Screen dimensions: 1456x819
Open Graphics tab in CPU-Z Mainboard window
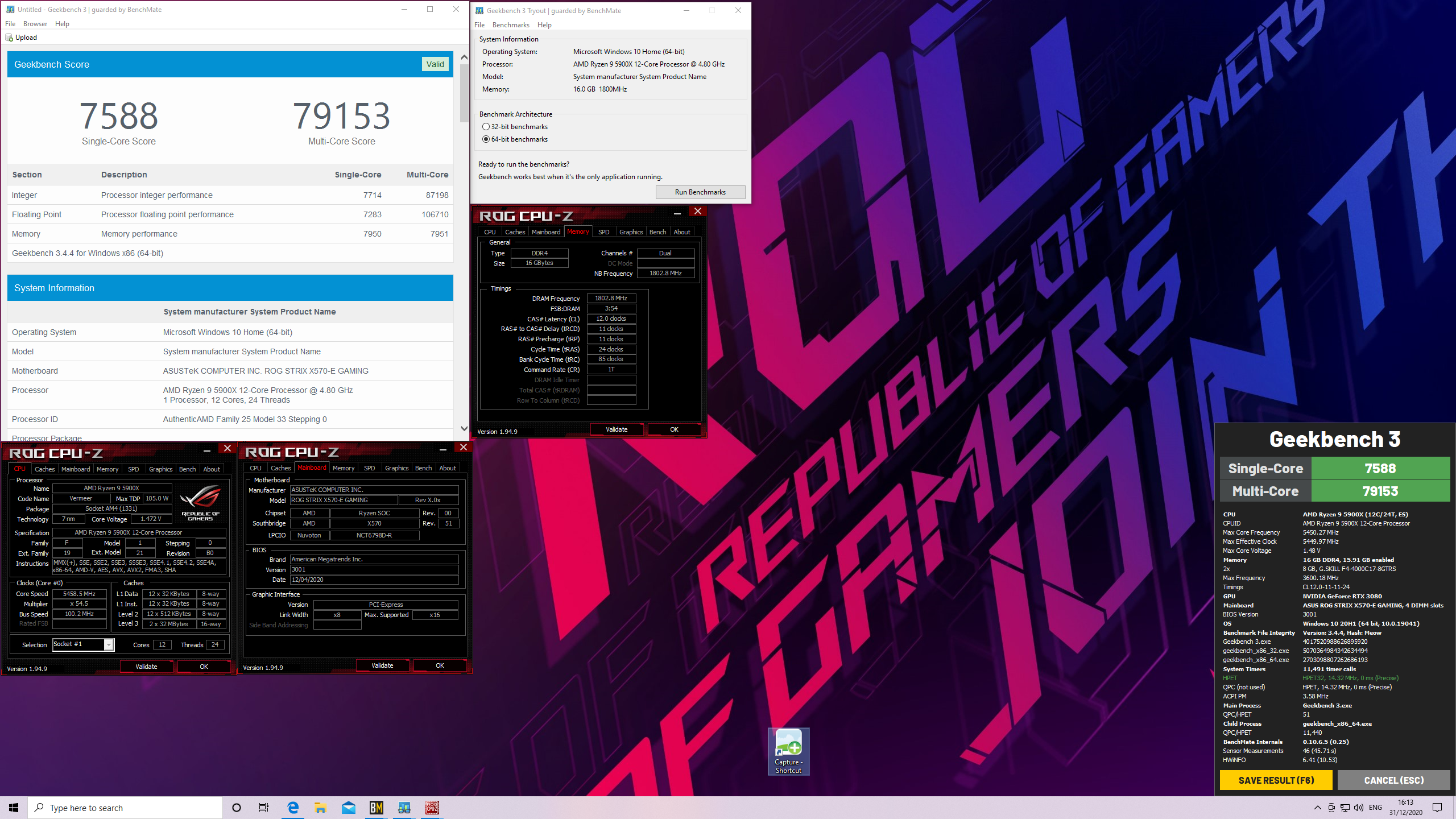tap(396, 468)
